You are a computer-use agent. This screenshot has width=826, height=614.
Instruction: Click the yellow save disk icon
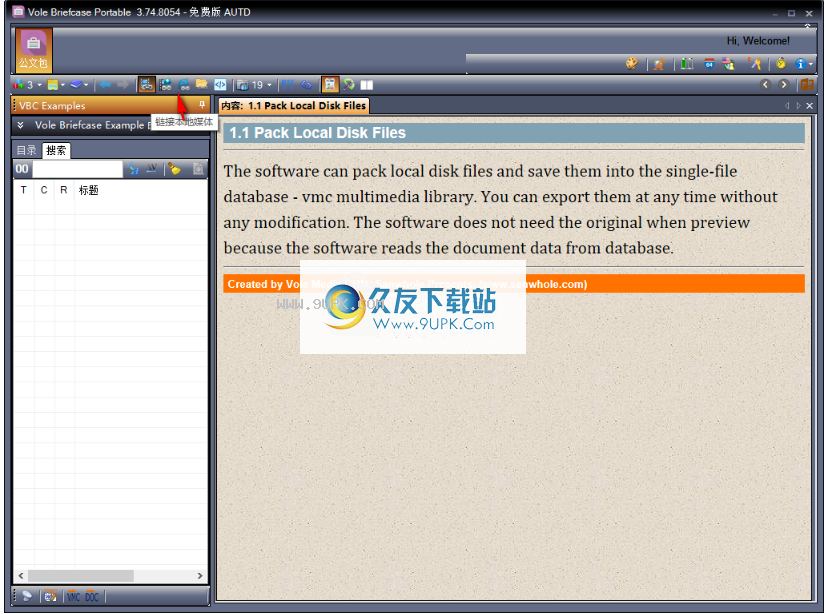point(53,85)
